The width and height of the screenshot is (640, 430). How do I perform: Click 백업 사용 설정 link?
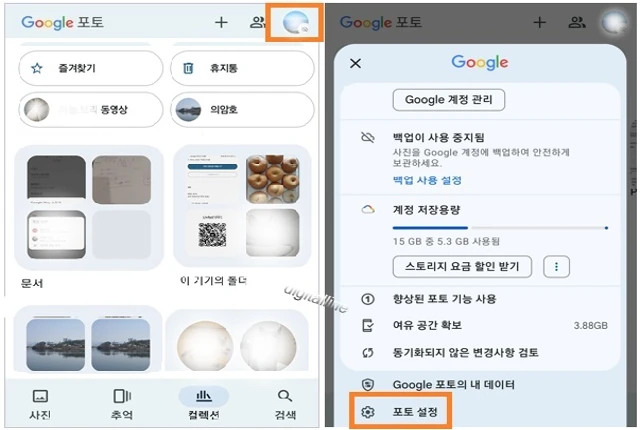(x=427, y=180)
